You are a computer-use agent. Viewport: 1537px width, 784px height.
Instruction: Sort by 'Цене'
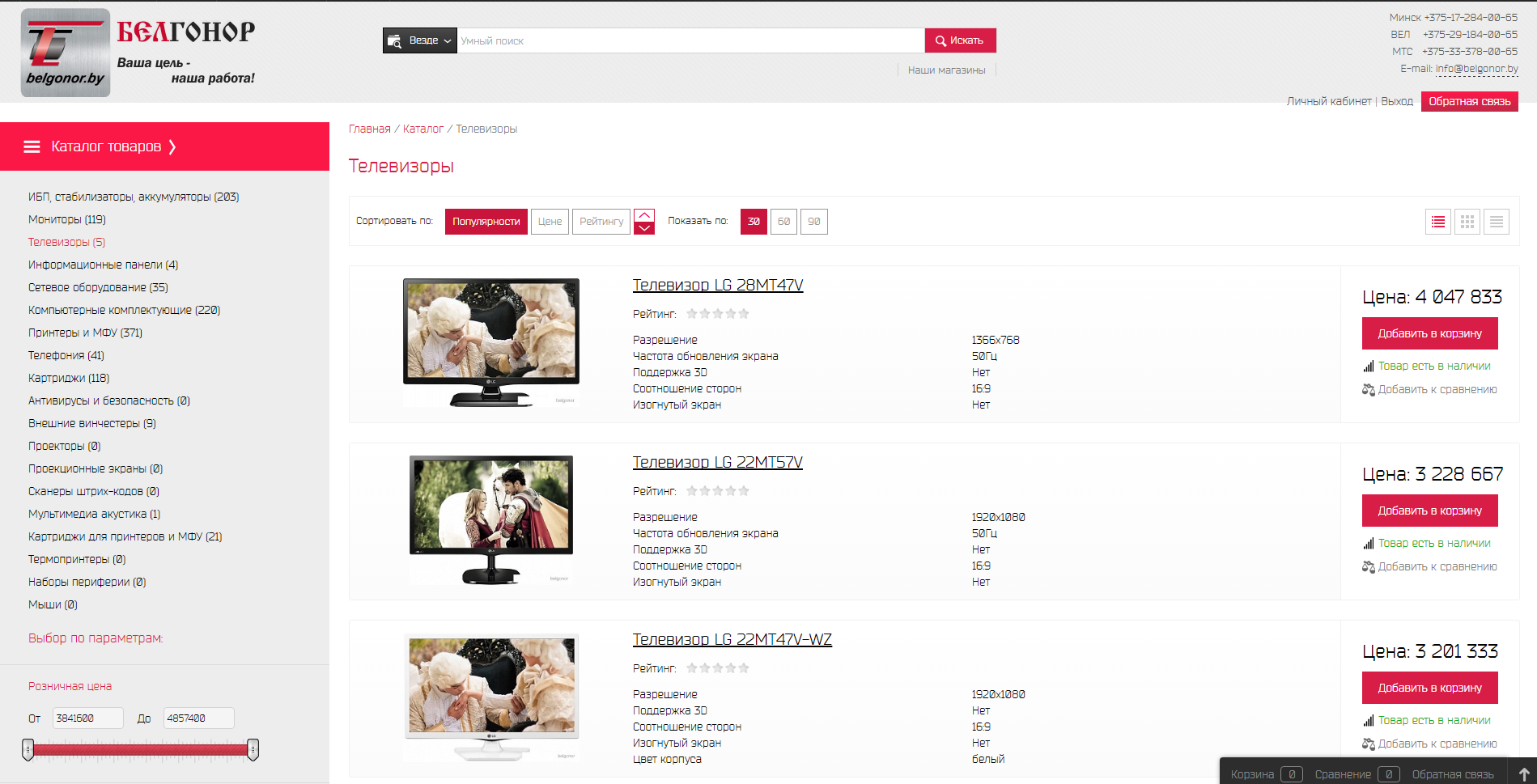click(550, 222)
